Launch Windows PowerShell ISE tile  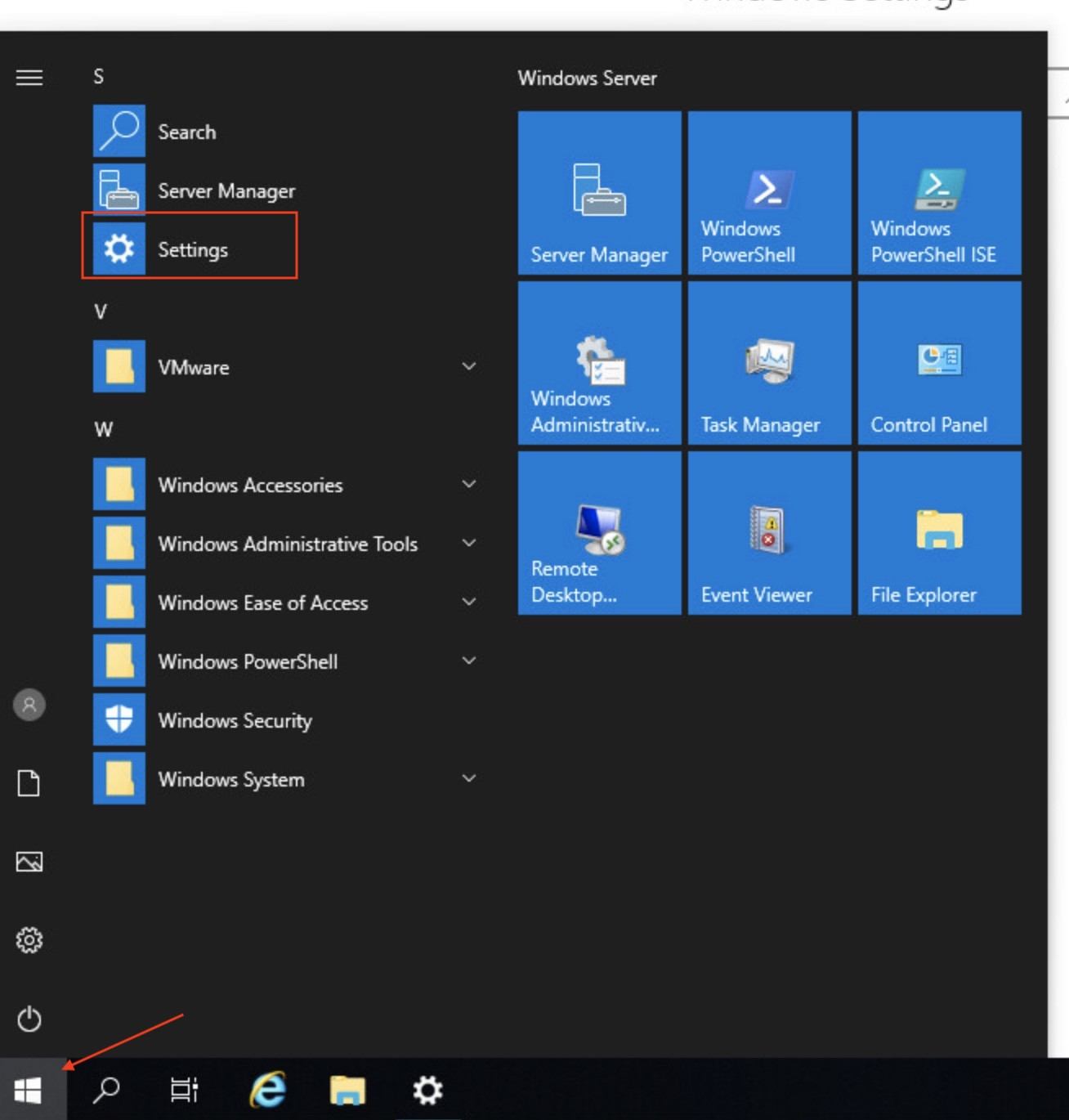tap(938, 193)
